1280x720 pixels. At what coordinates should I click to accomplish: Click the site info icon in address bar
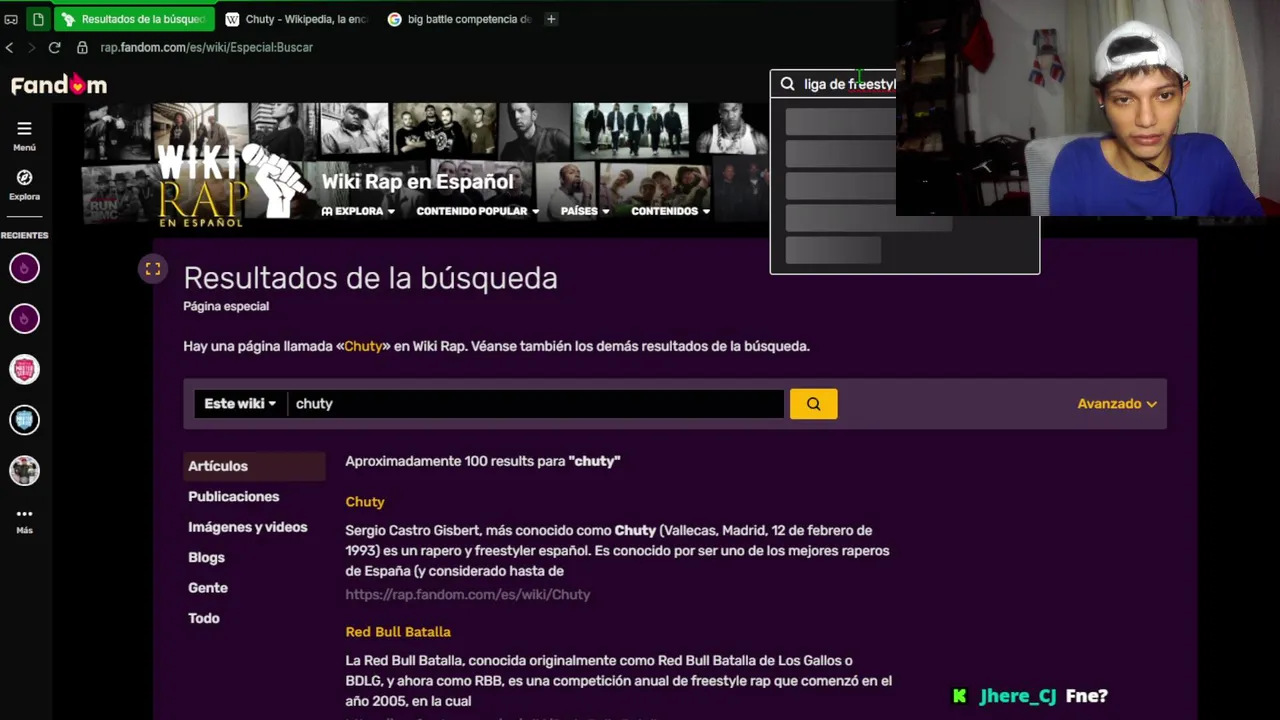[x=82, y=47]
